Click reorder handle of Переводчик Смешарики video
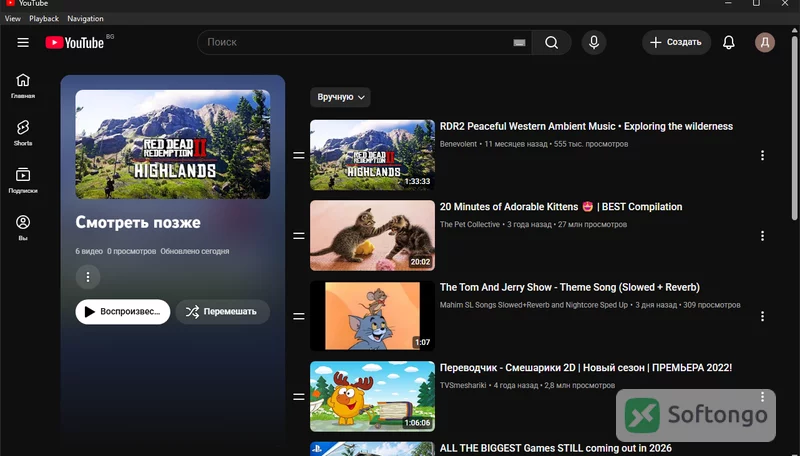 coord(299,397)
